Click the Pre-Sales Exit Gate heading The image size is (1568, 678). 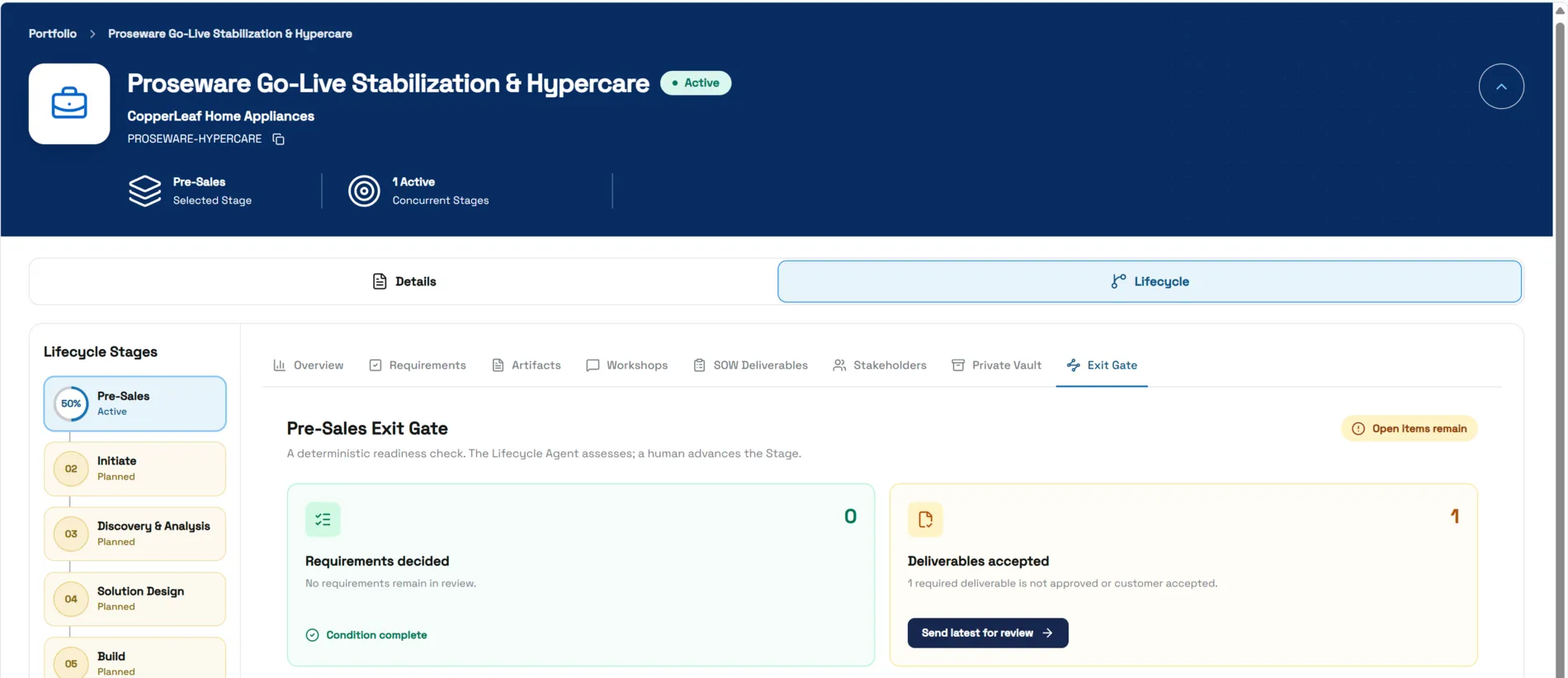click(x=367, y=429)
